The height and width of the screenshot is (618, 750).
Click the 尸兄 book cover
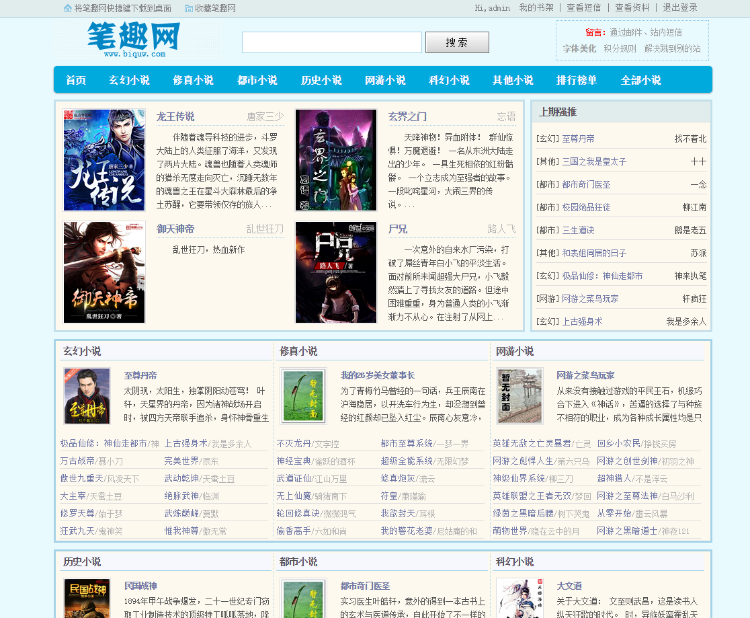[336, 272]
